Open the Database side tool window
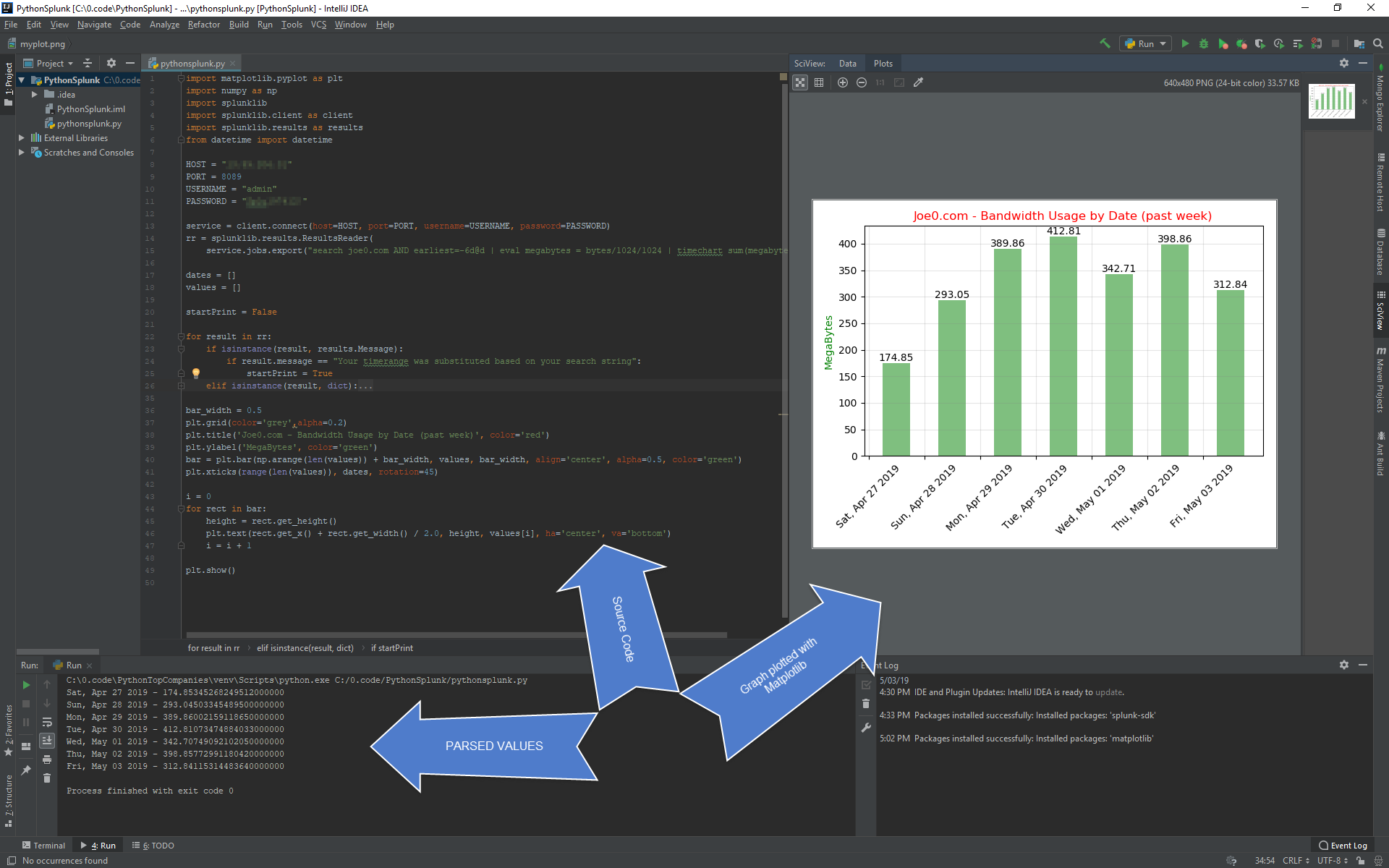Image resolution: width=1389 pixels, height=868 pixels. click(1381, 252)
